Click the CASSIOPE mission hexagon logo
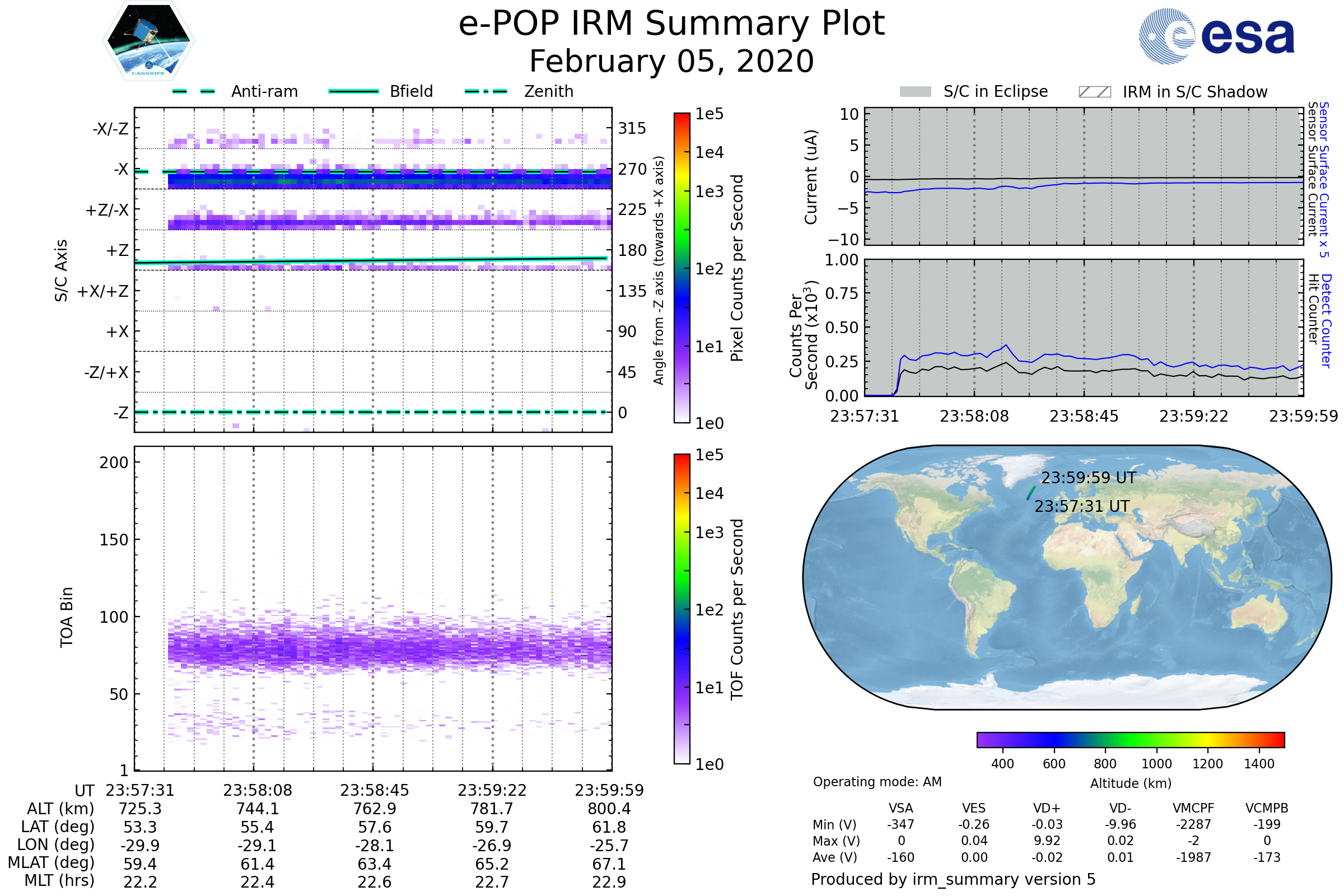Image resolution: width=1344 pixels, height=896 pixels. click(x=148, y=41)
